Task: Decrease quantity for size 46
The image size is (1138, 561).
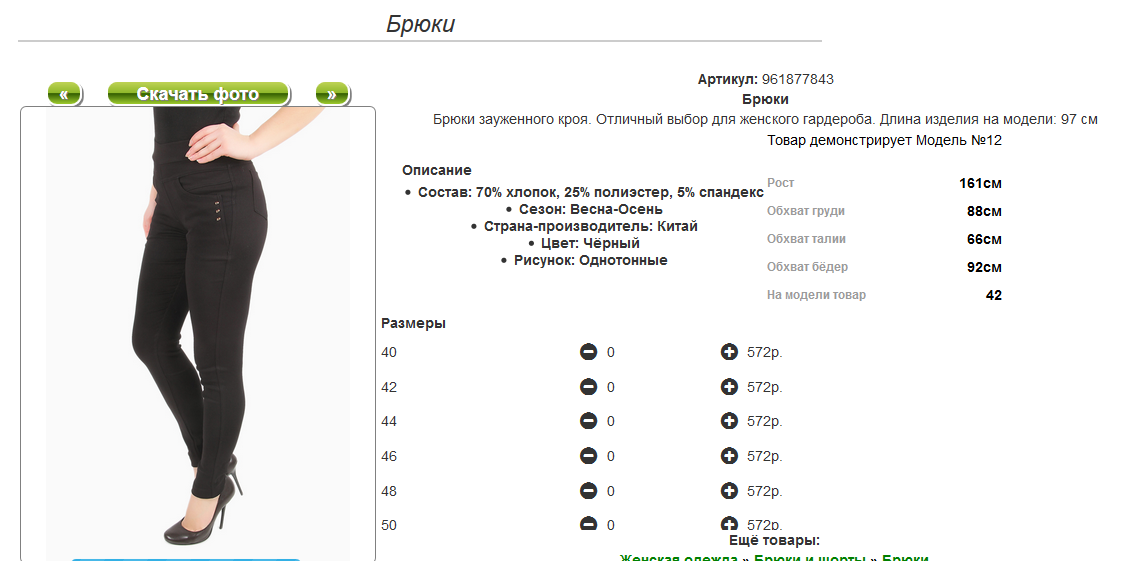Action: [x=589, y=456]
